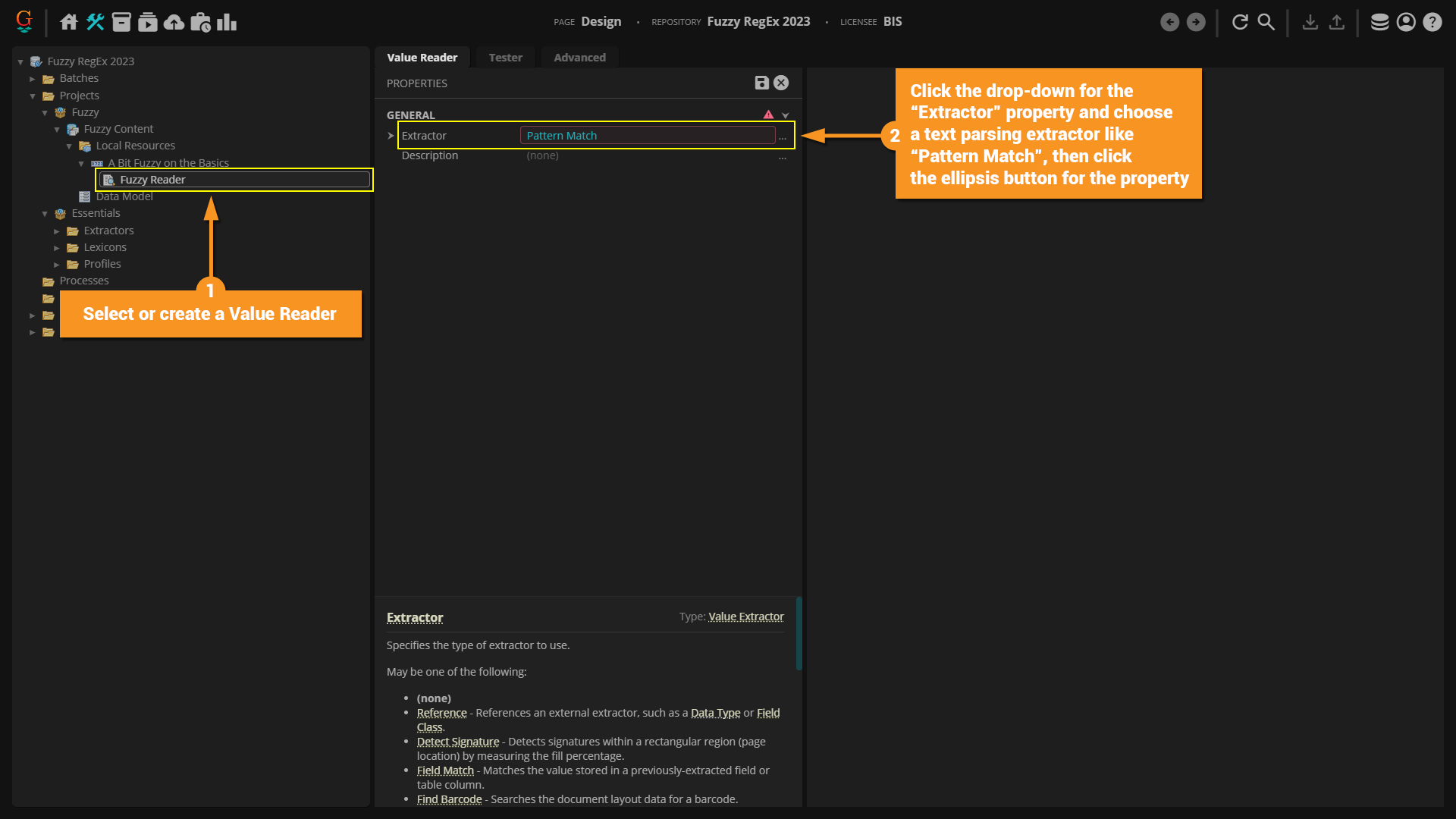This screenshot has width=1456, height=819.
Task: Collapse the Projects folder node
Action: [33, 96]
